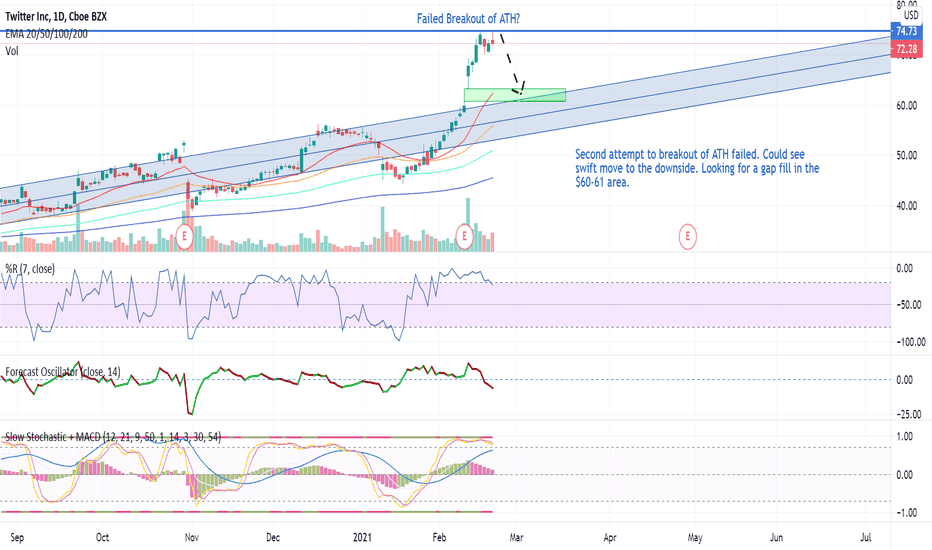Screen dimensions: 932x550
Task: Click the Sep date axis label
Action: tap(17, 538)
